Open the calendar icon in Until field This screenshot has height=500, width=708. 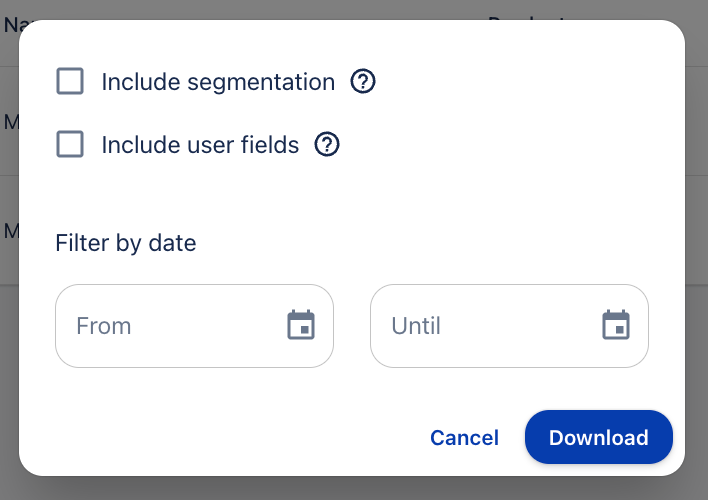[x=616, y=326]
